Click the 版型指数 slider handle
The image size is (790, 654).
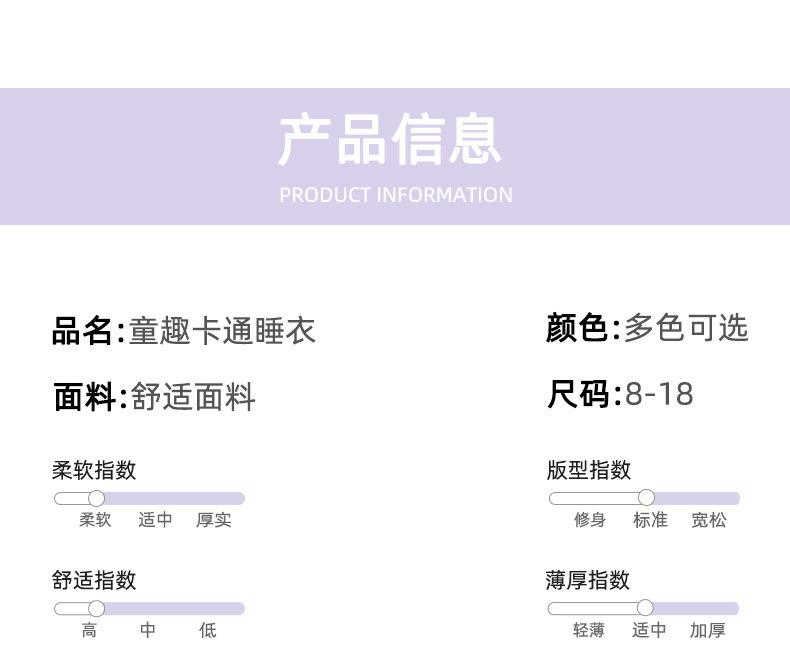pyautogui.click(x=646, y=498)
